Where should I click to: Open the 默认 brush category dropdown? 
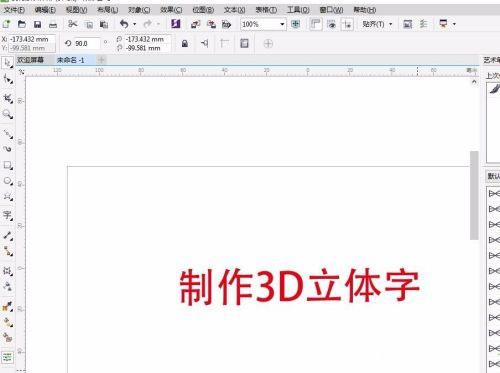pyautogui.click(x=493, y=176)
